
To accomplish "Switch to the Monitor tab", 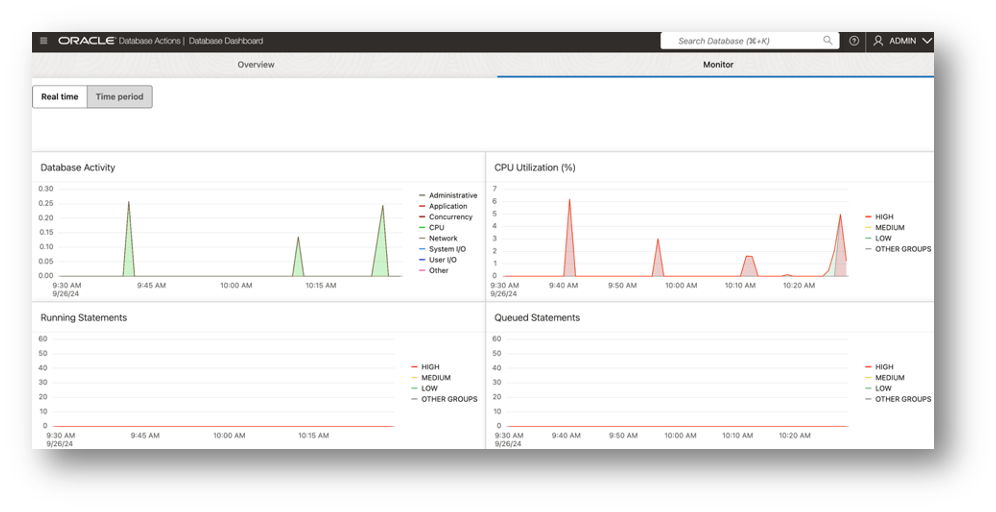I will (x=718, y=64).
